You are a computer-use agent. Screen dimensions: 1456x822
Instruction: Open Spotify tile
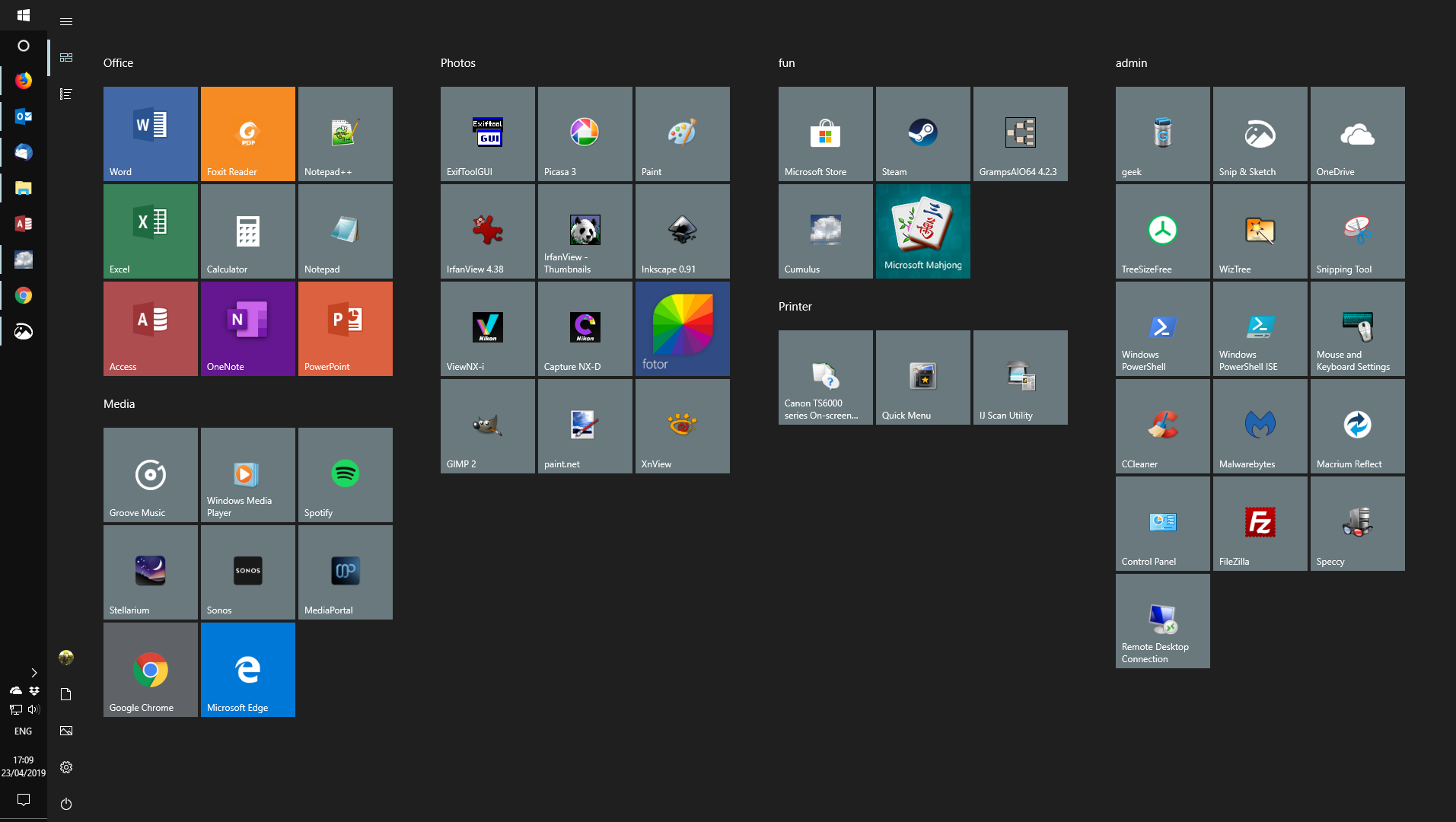tap(346, 475)
